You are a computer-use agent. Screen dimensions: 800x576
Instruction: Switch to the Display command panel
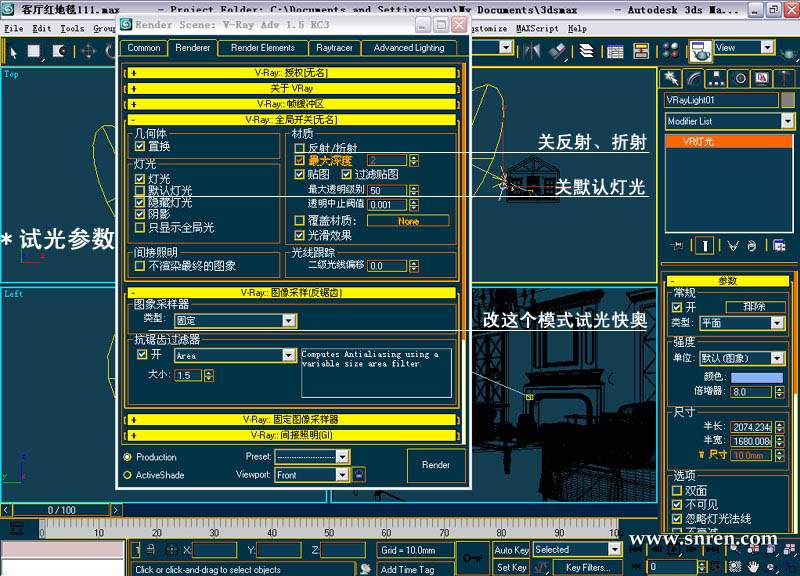coord(762,78)
